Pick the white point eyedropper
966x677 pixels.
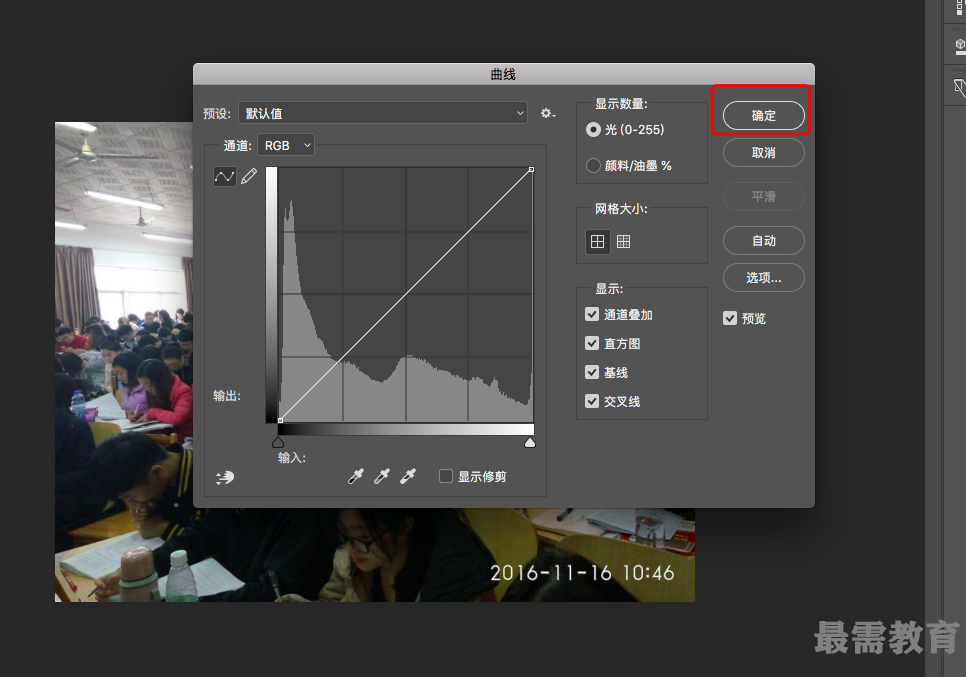(408, 476)
